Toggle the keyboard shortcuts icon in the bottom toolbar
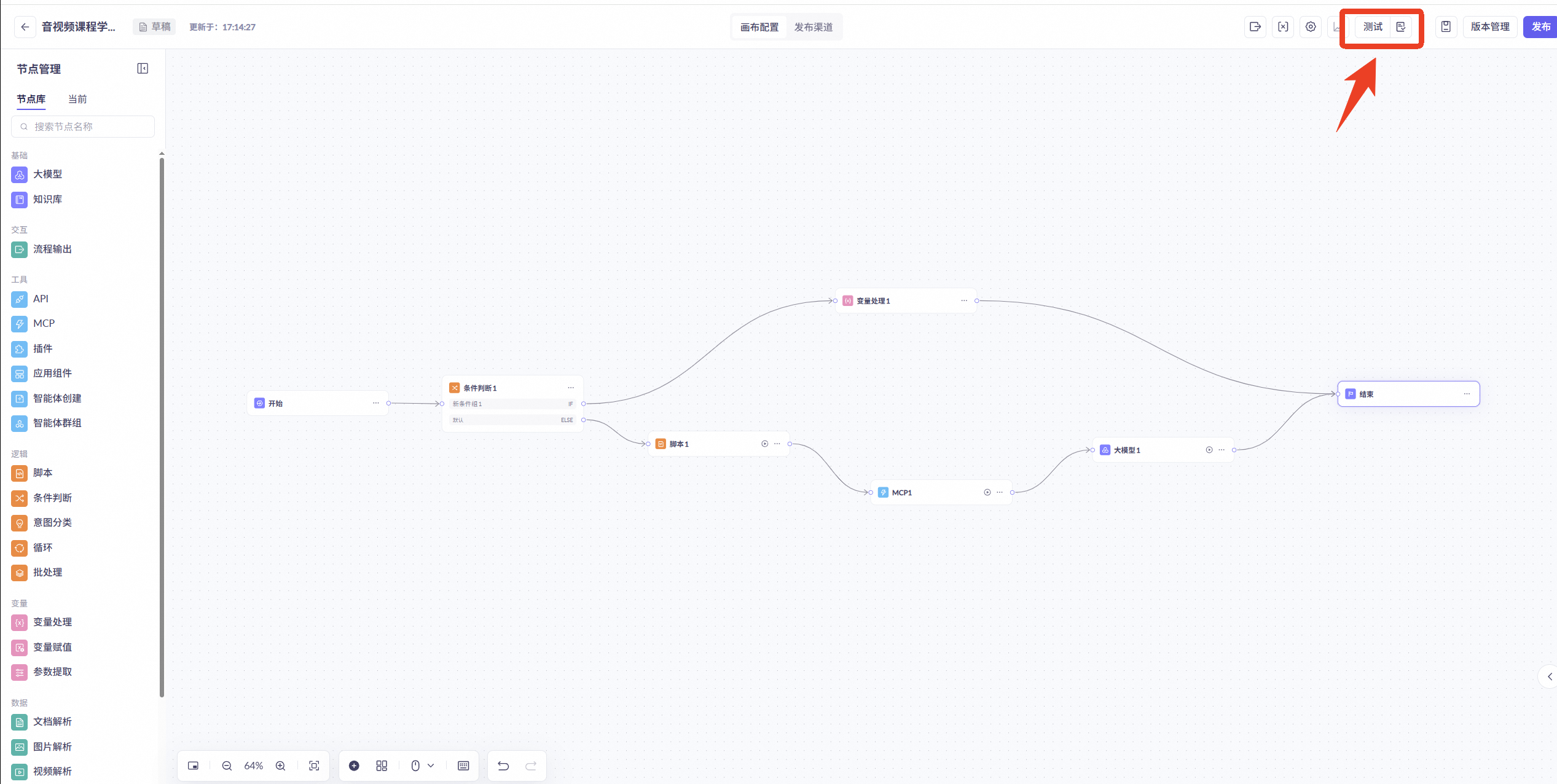 (463, 766)
